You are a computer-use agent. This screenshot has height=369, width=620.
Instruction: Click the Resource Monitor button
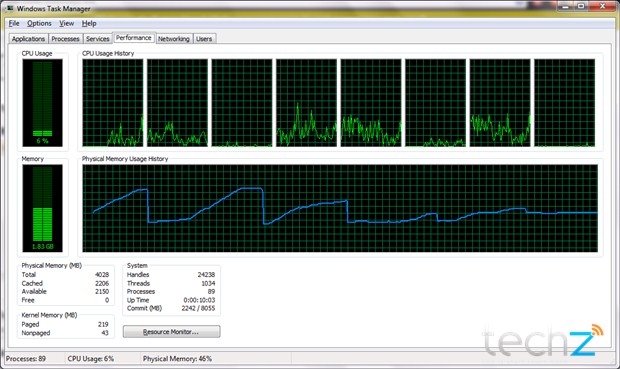[172, 331]
